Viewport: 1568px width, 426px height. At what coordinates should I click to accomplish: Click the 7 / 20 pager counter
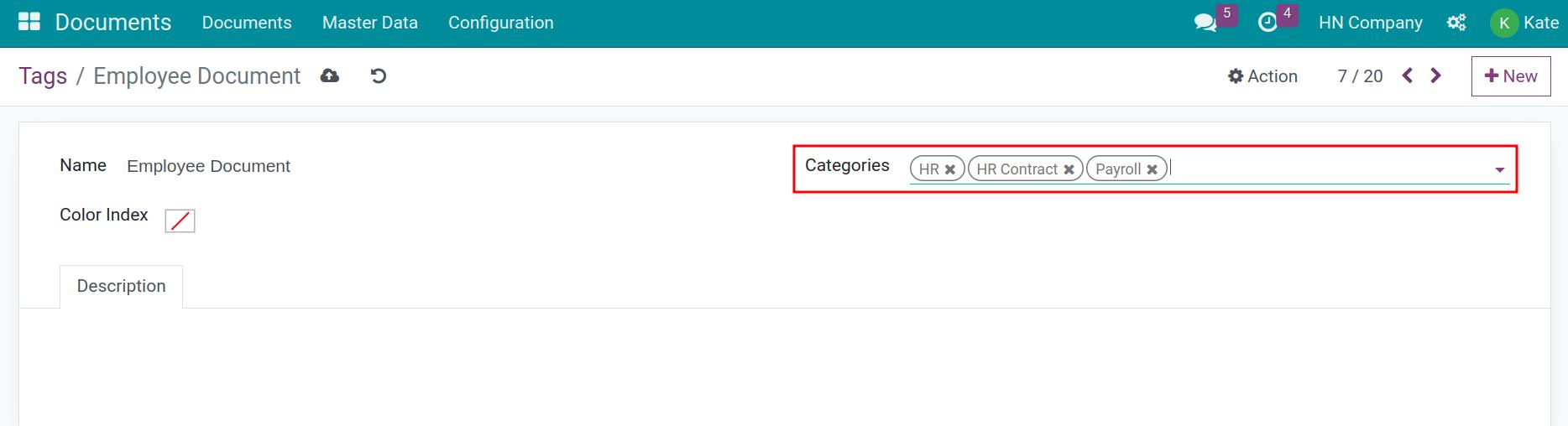click(x=1360, y=76)
